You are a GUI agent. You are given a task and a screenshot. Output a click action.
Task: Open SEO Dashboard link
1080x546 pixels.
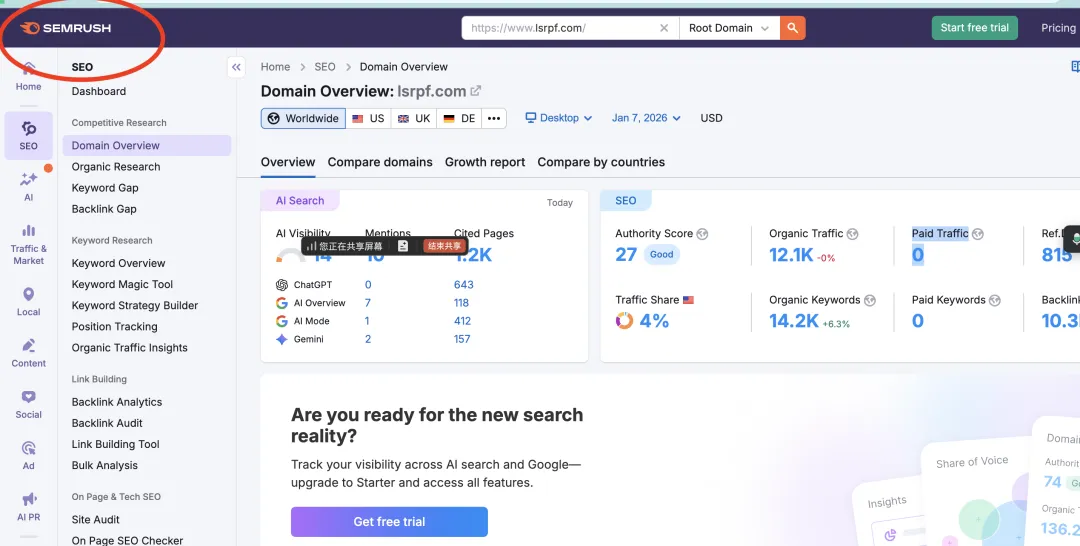pyautogui.click(x=98, y=92)
